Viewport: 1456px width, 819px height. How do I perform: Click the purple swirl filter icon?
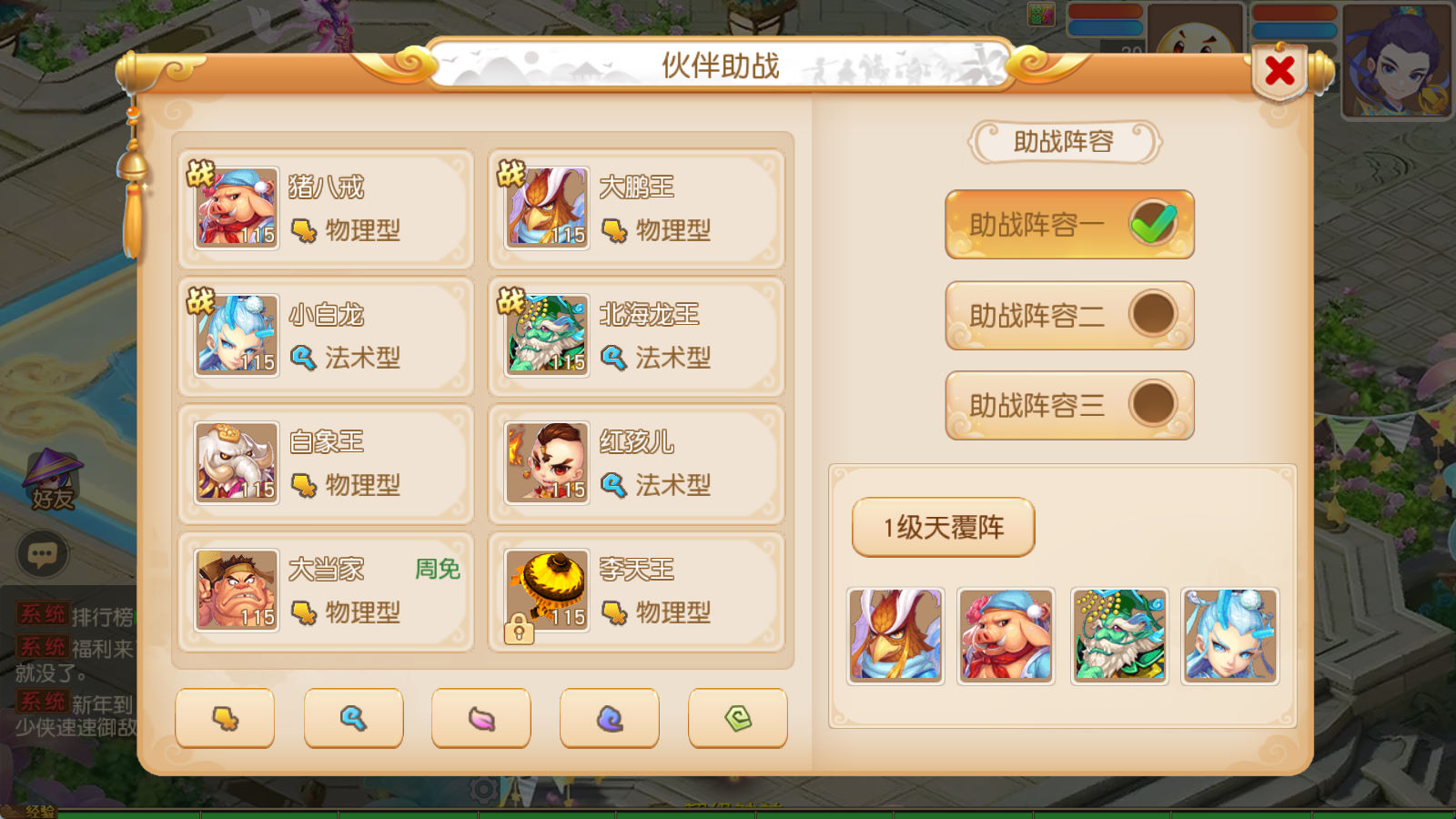610,718
